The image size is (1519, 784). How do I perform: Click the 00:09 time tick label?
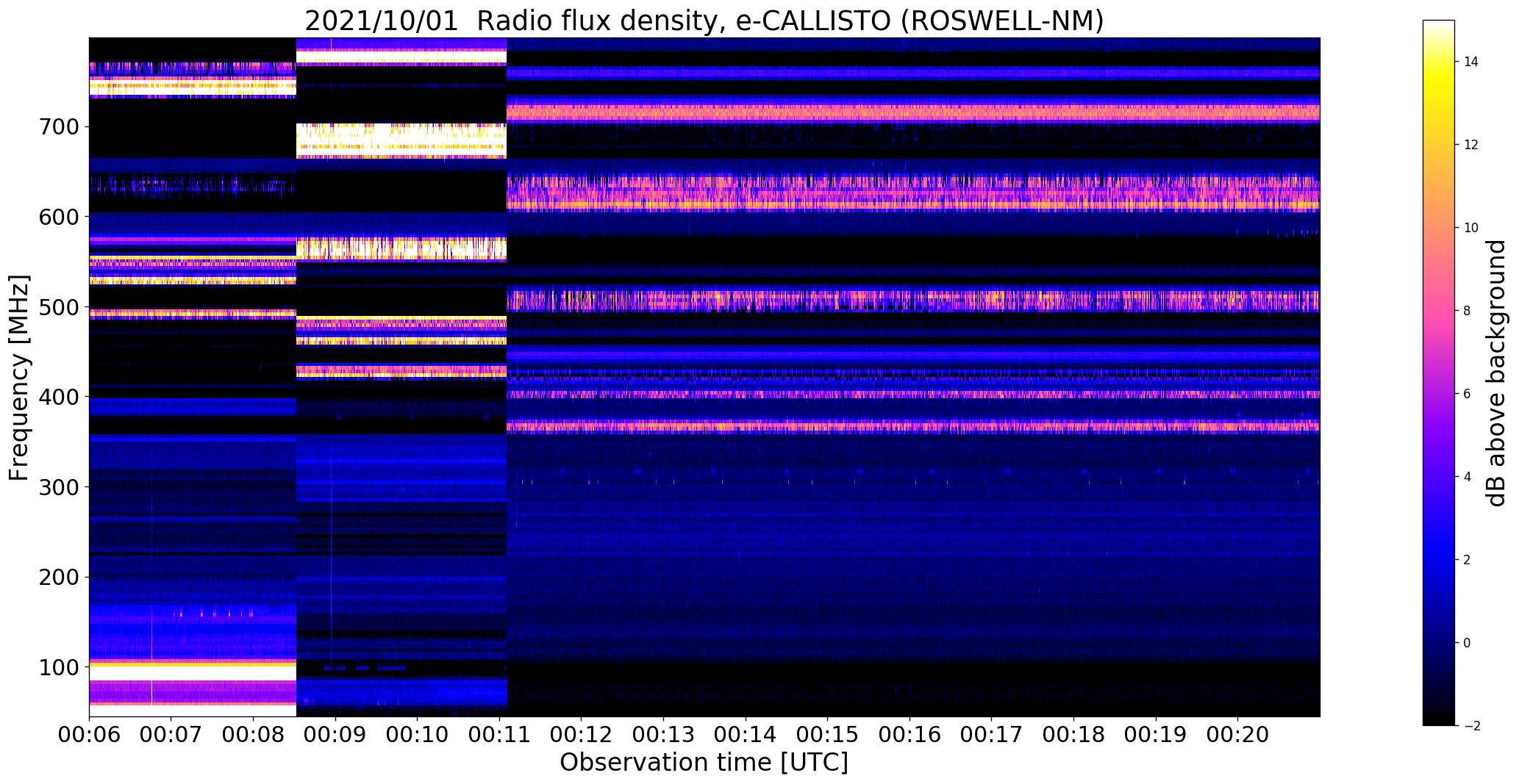point(335,735)
